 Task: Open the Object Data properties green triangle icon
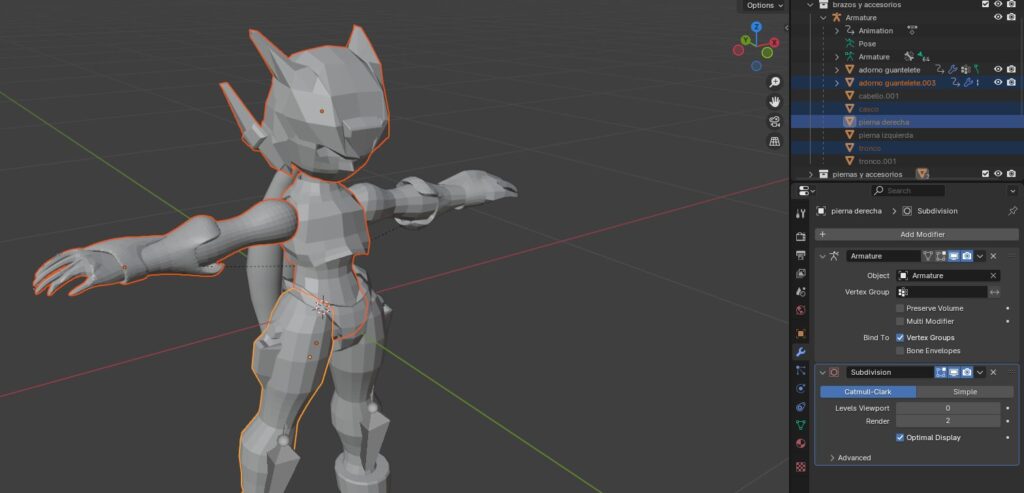(800, 424)
